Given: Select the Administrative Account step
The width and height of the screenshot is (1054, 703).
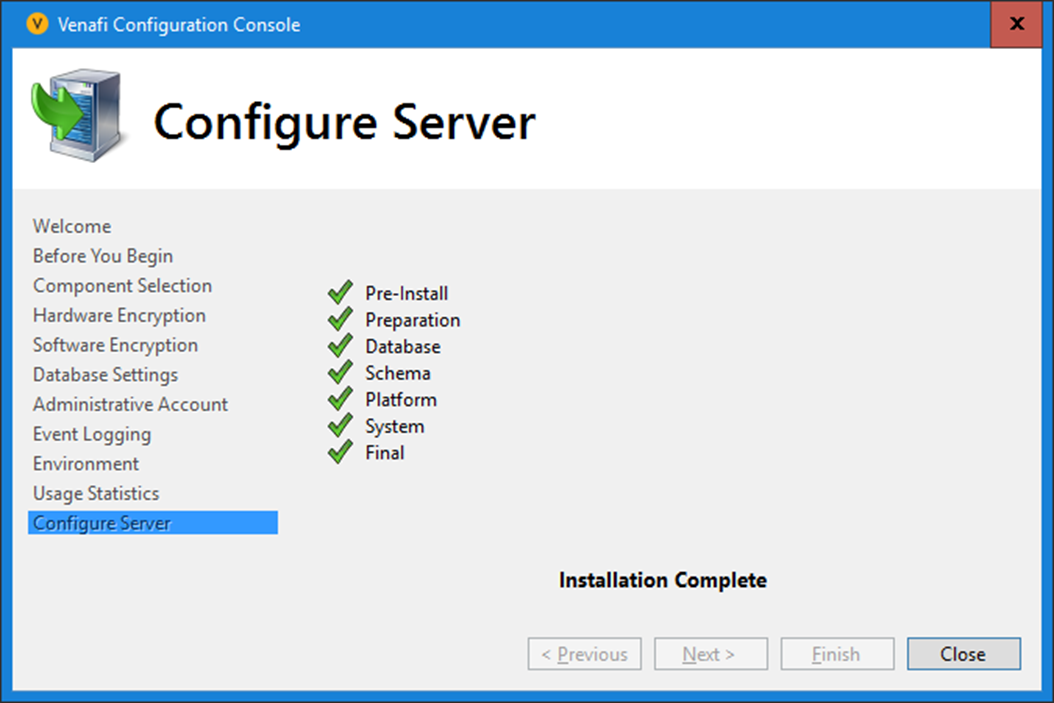Looking at the screenshot, I should (x=130, y=405).
